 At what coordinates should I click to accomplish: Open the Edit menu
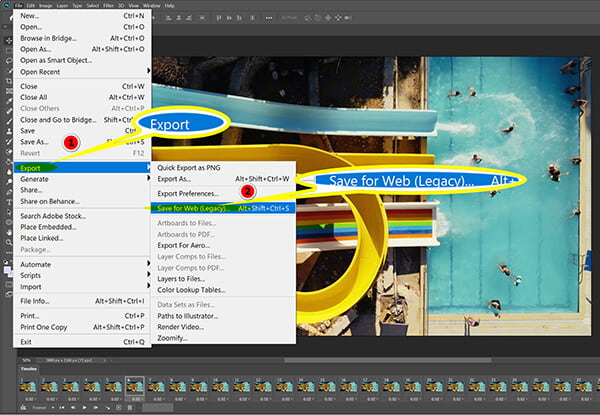[31, 6]
